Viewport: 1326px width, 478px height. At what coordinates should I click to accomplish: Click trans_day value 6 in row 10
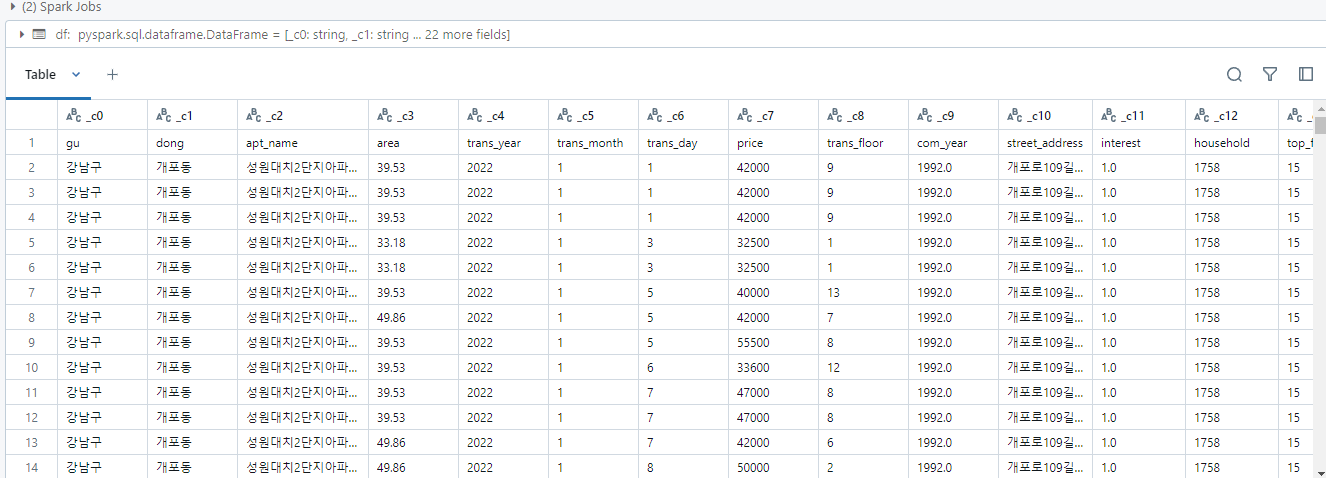(683, 368)
